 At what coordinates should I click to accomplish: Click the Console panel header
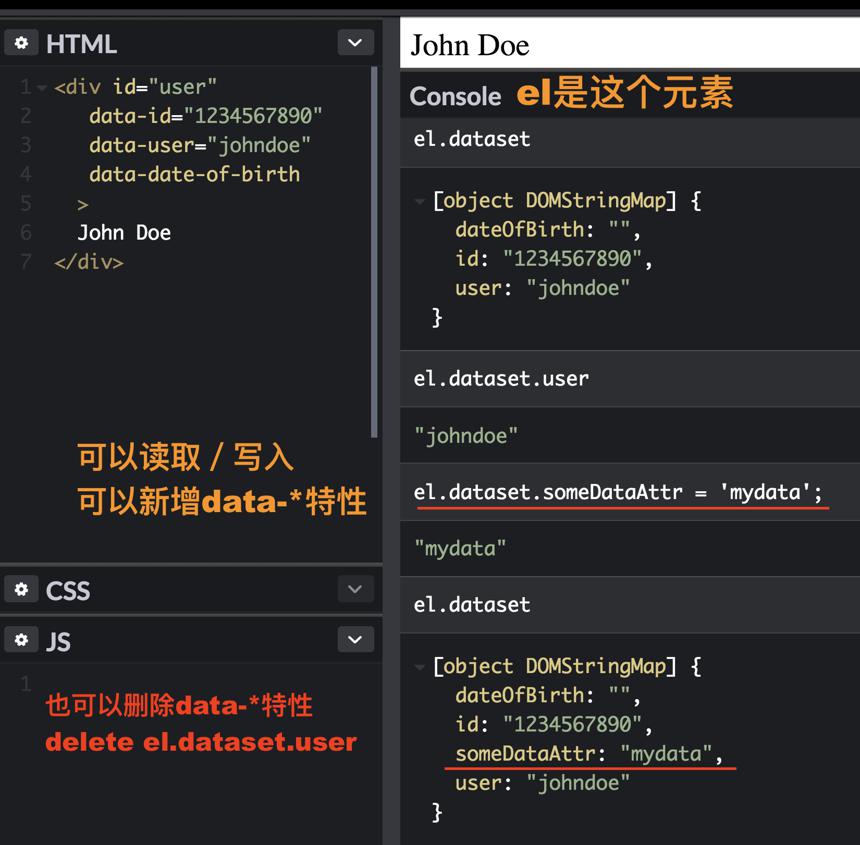[x=455, y=97]
